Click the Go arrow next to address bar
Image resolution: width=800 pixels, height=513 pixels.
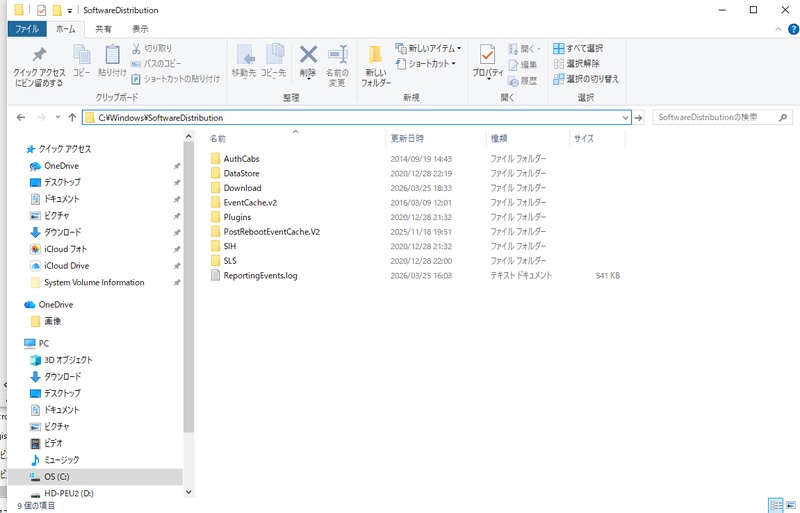[638, 118]
